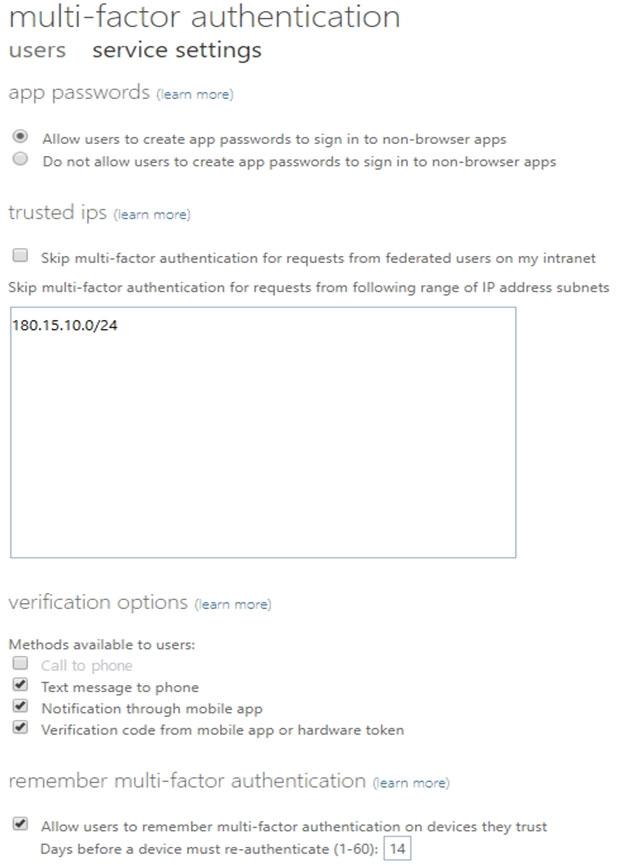Open learn more for remember multi-factor authentication
Screen dimensions: 619x865
411,782
